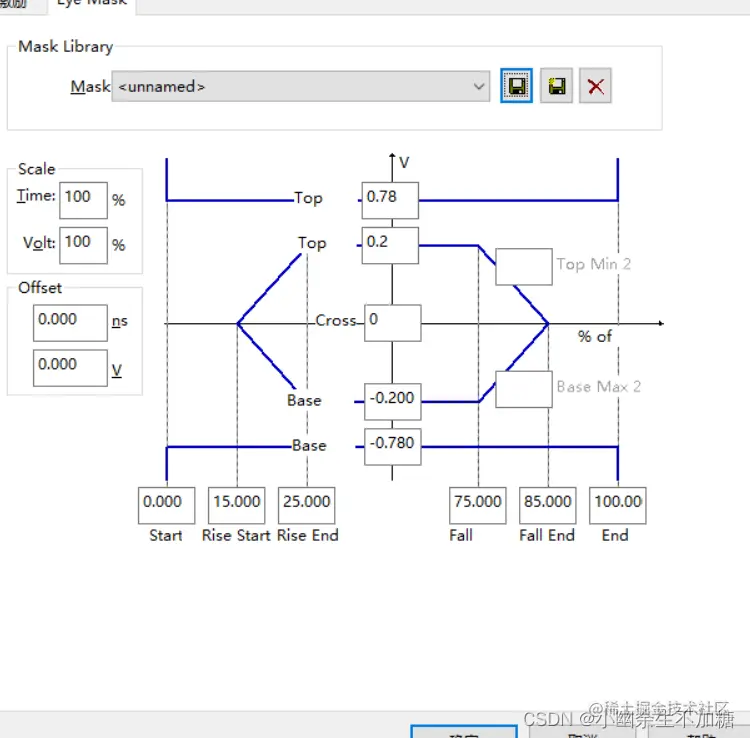Click the Volt scale percent field

[x=83, y=245]
